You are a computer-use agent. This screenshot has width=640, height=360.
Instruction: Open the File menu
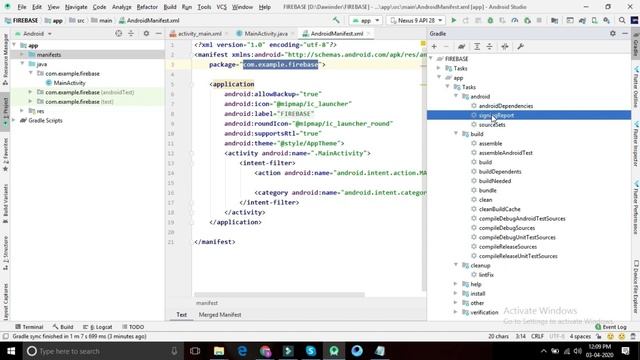[x=22, y=7]
